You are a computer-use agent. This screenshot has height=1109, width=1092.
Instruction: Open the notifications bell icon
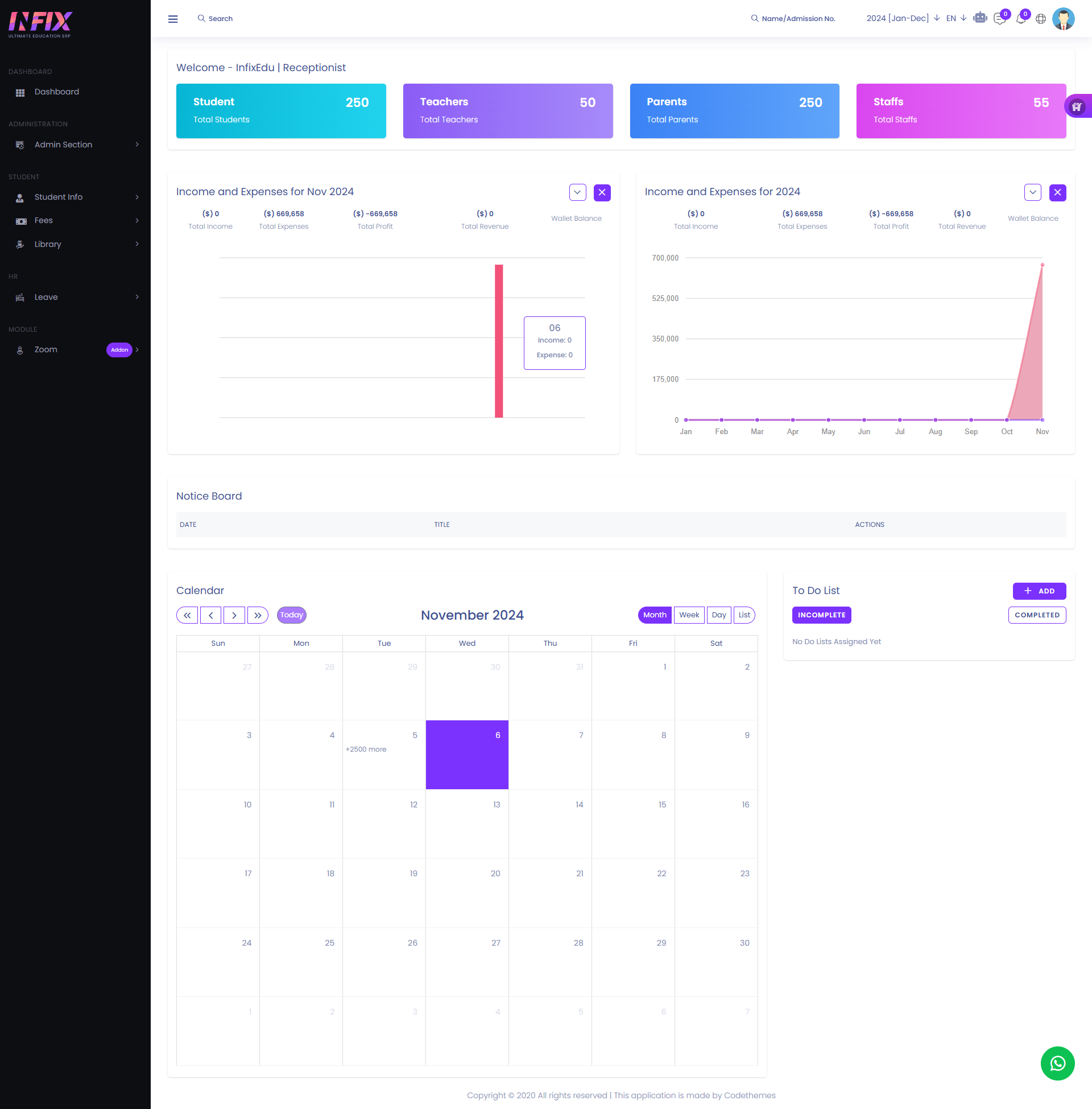click(1020, 19)
